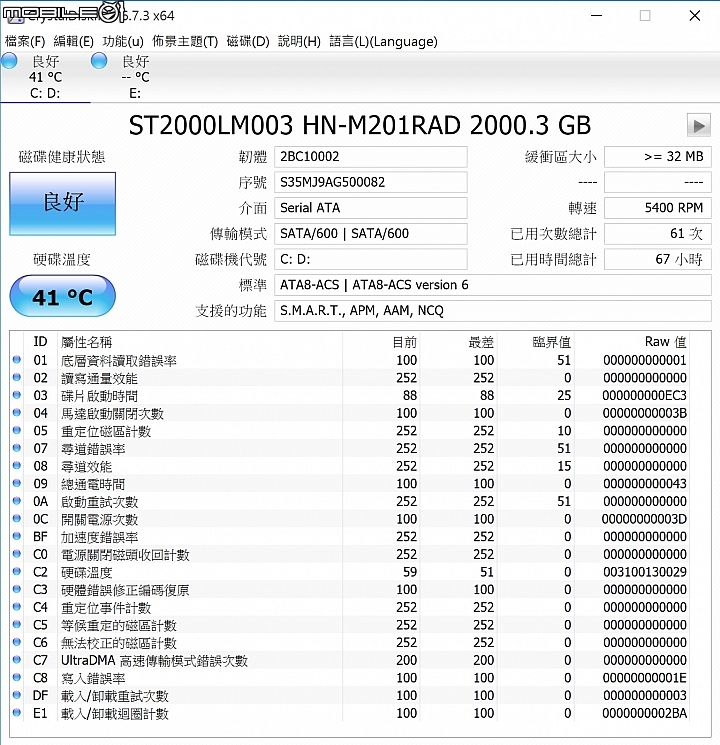Click the blue status circle for C: D:

9,61
